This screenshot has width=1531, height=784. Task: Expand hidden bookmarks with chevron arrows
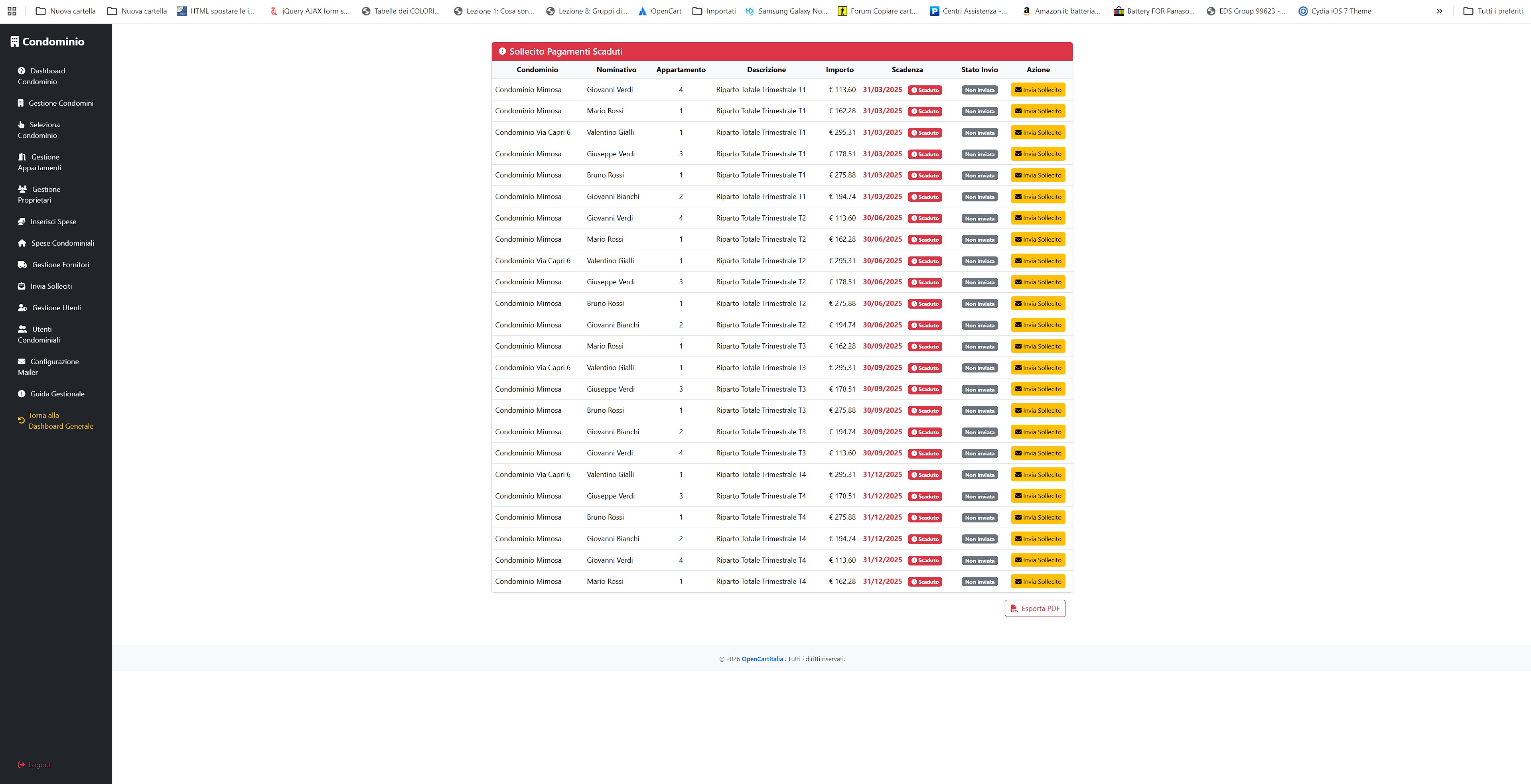pos(1439,11)
